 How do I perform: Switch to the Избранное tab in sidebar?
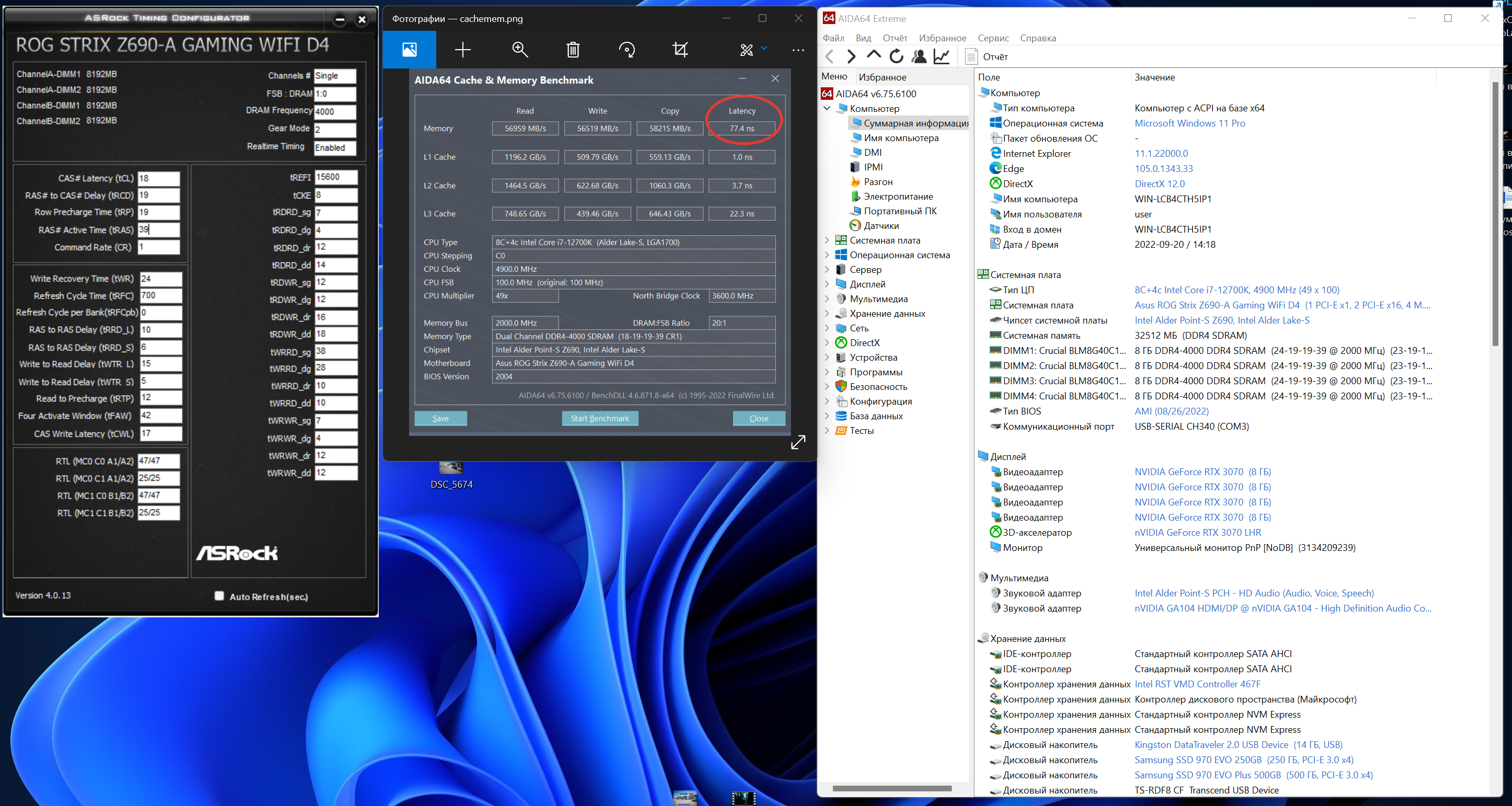(881, 77)
